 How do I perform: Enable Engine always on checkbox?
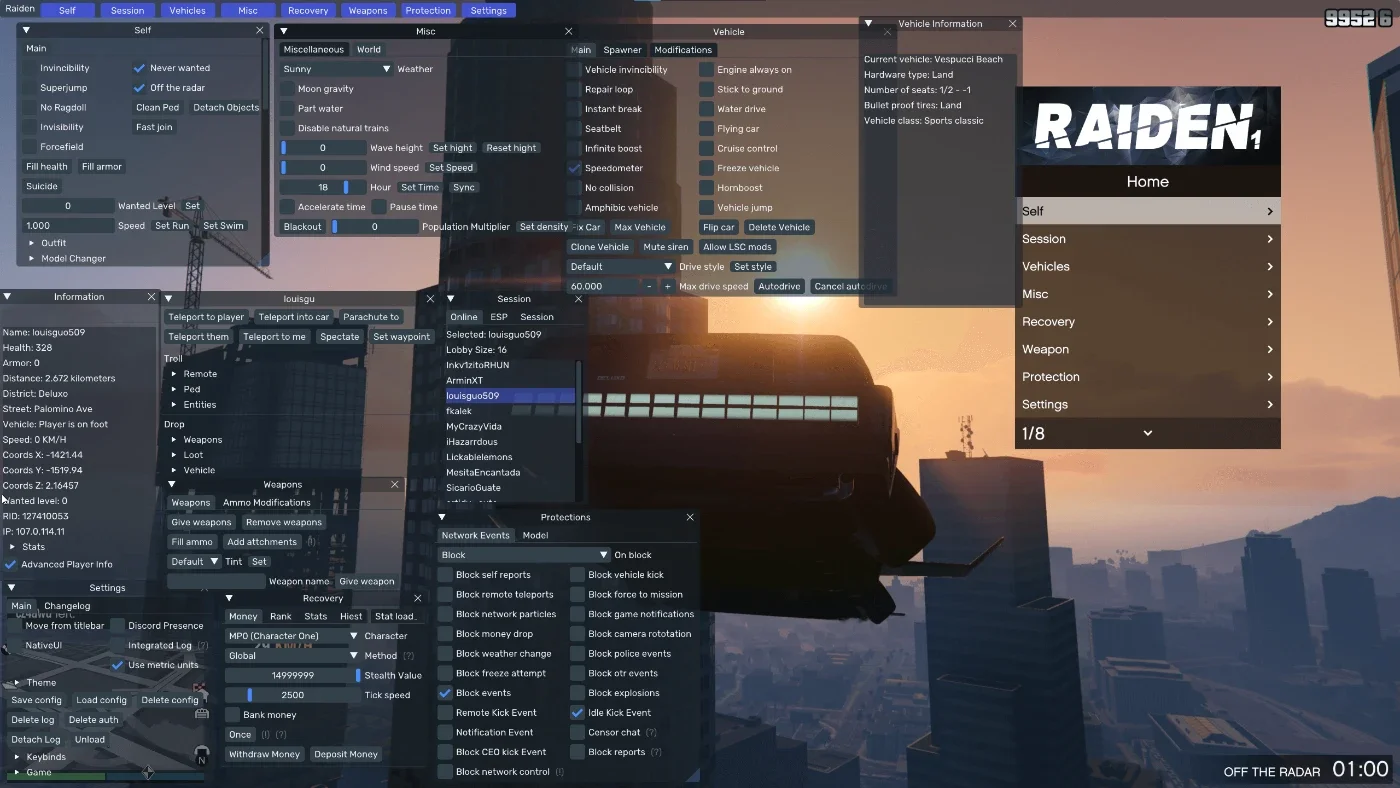click(x=707, y=70)
